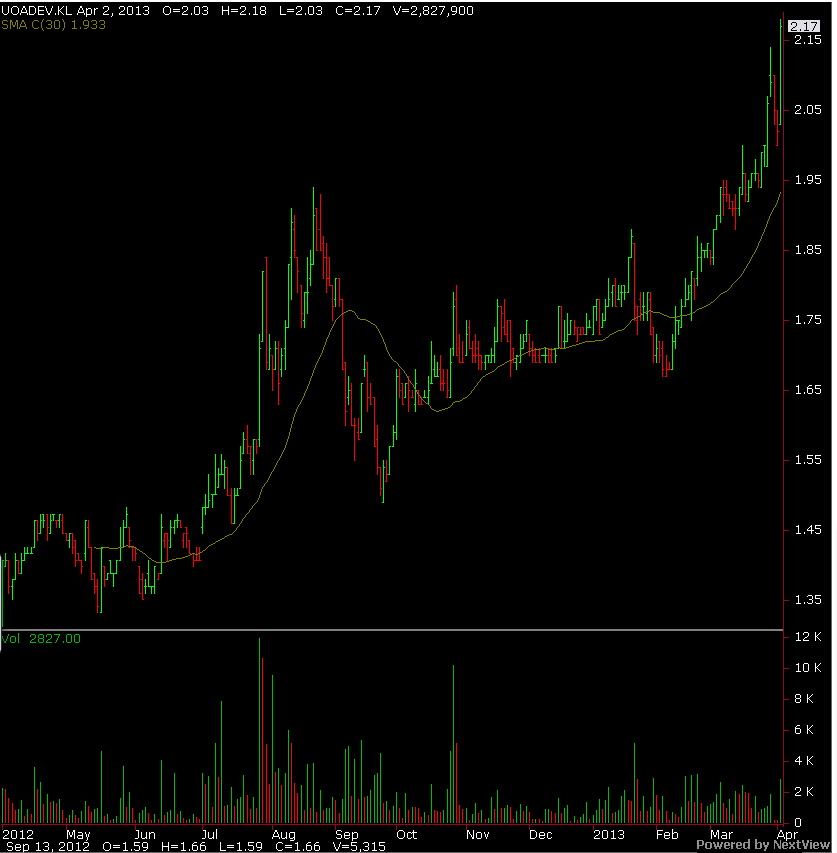The height and width of the screenshot is (853, 837).
Task: Click the Feb label on time axis
Action: [x=667, y=834]
